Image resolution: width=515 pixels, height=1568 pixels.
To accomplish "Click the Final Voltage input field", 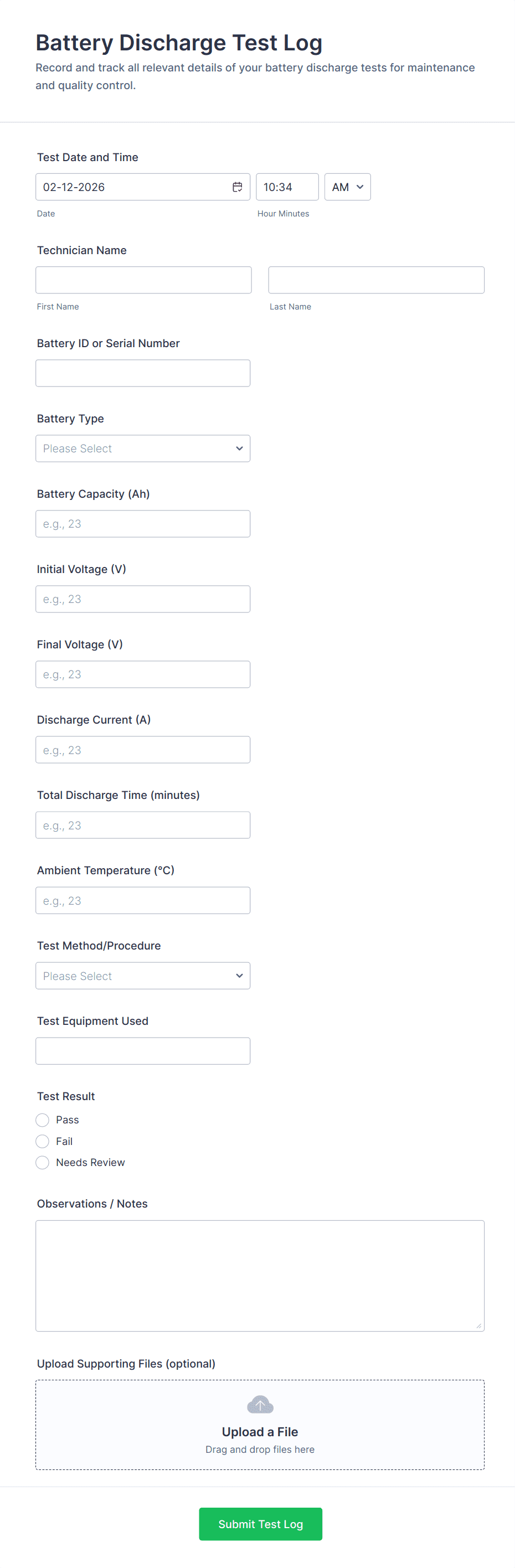I will point(142,674).
